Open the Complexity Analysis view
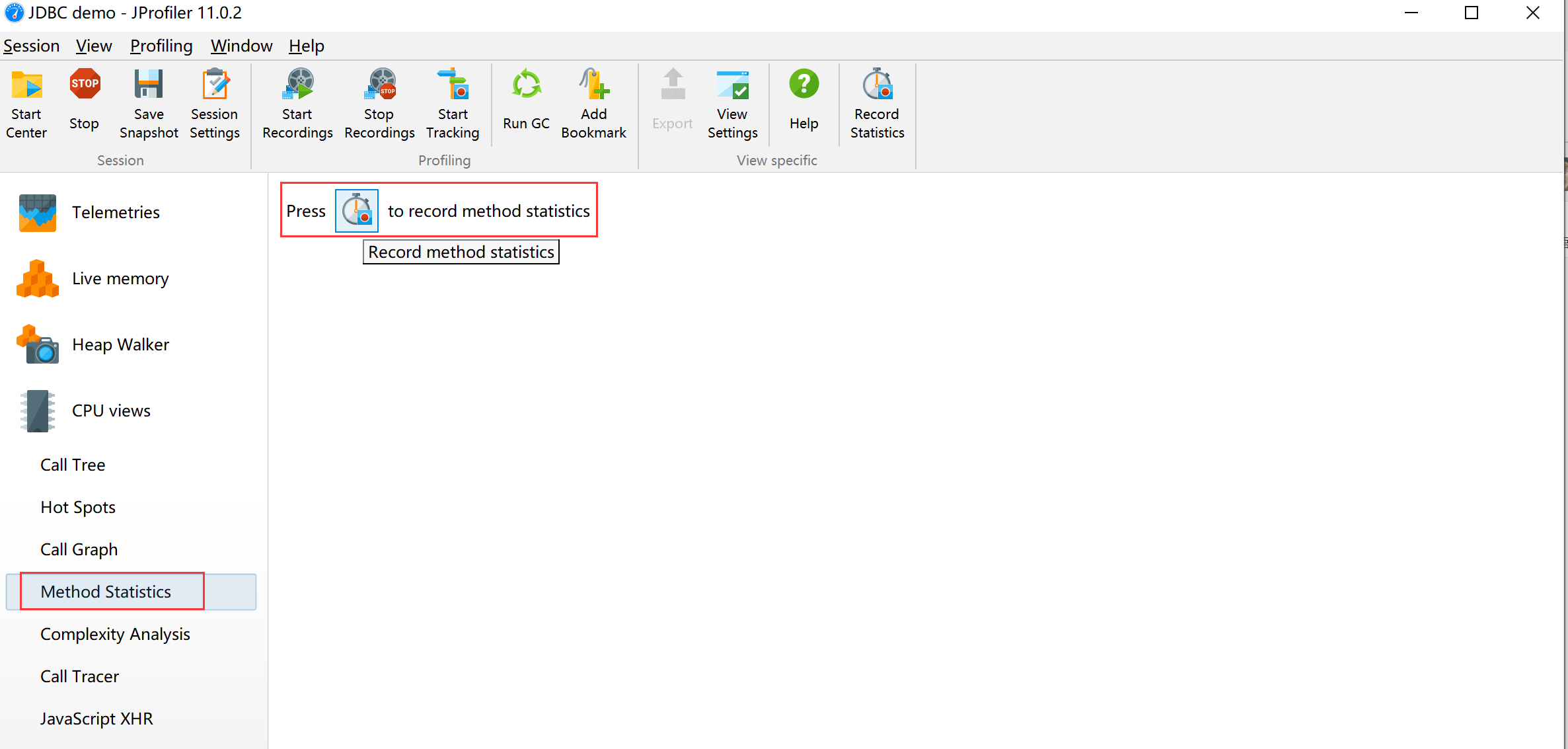The height and width of the screenshot is (749, 1568). coord(115,634)
